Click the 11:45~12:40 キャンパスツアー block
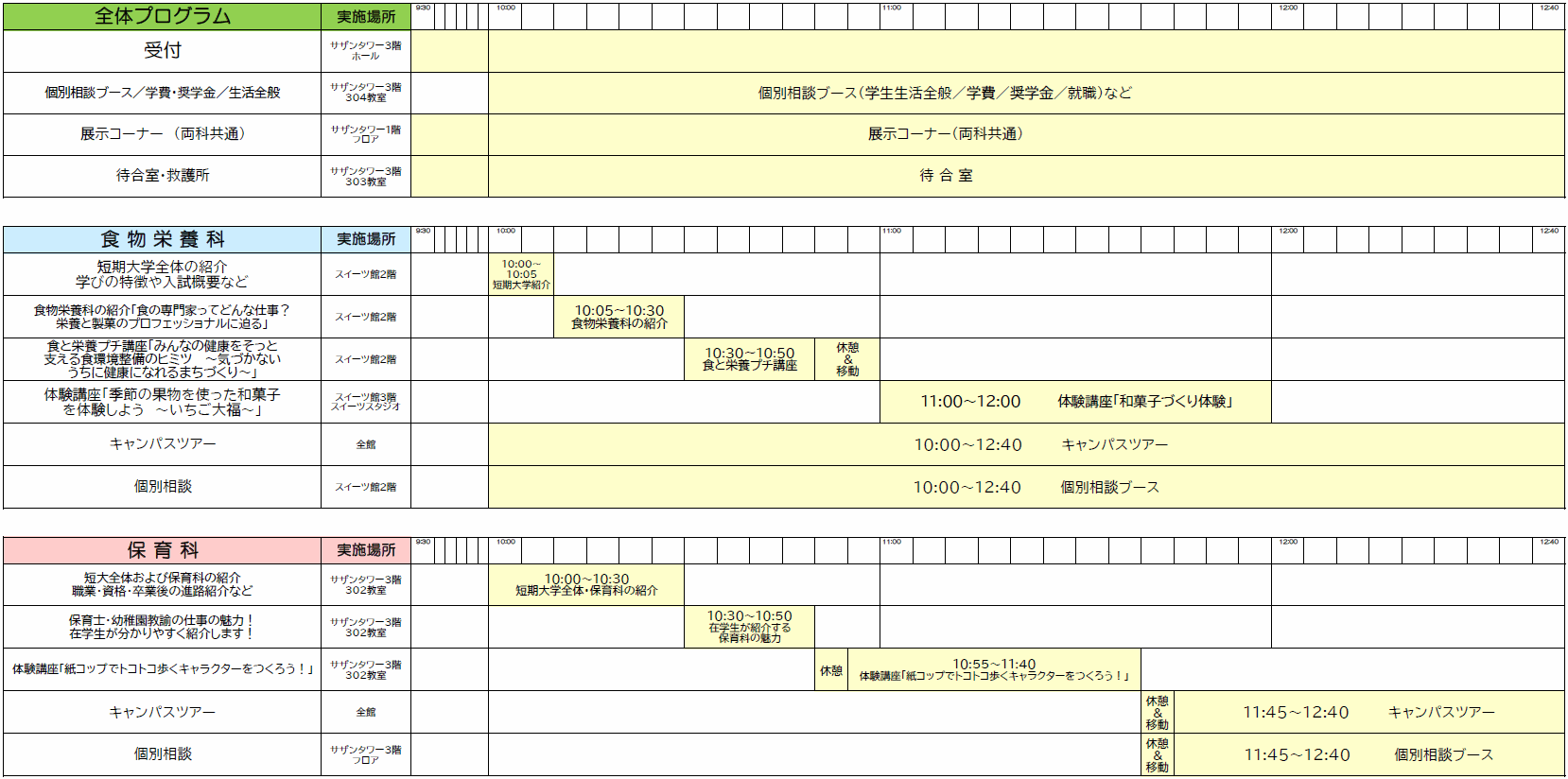1568x779 pixels. pyautogui.click(x=1368, y=712)
